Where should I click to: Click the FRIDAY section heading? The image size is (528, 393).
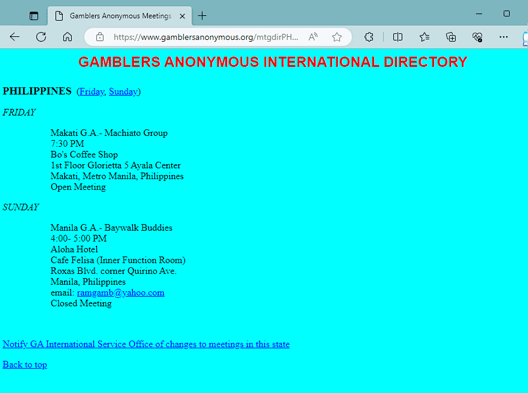point(19,112)
